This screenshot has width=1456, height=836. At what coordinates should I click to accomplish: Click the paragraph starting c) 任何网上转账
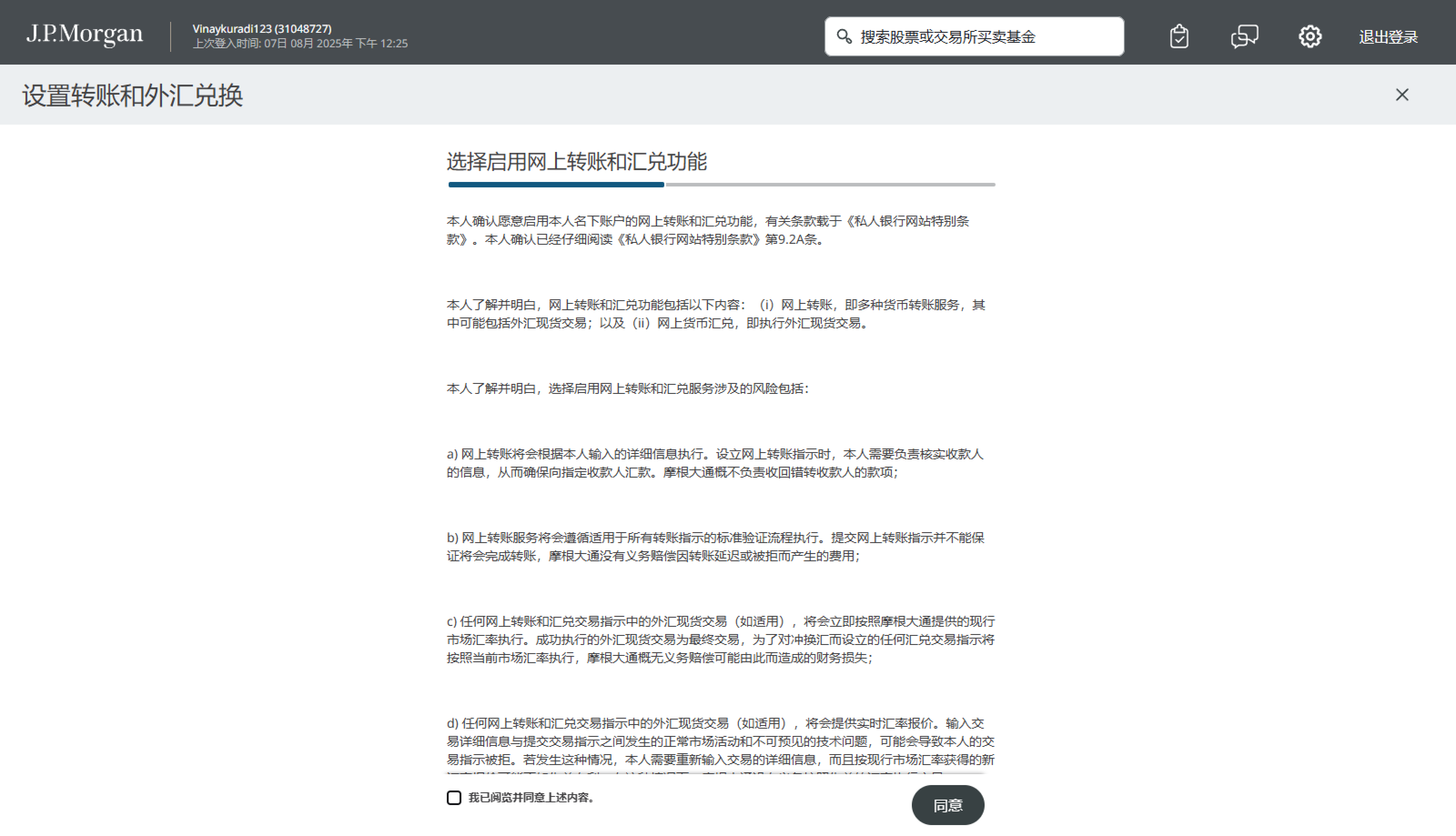tap(721, 639)
